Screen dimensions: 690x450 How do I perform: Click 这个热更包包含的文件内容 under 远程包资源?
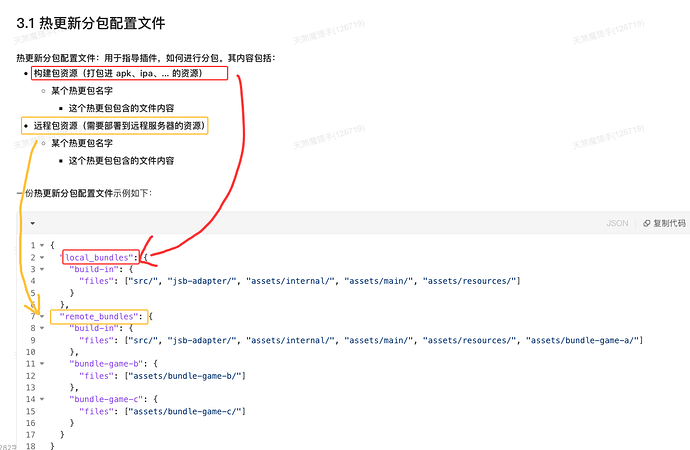coord(121,161)
